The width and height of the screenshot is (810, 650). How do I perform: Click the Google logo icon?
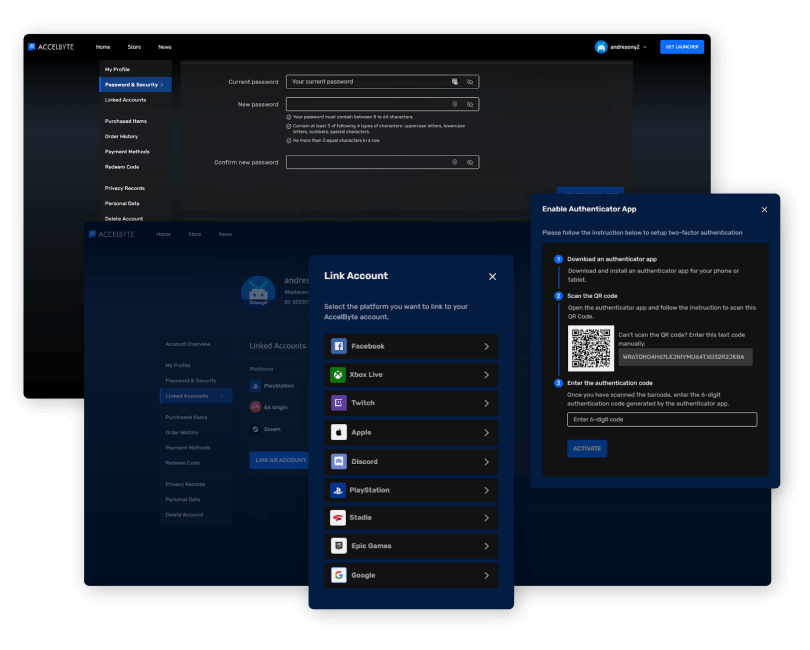(338, 575)
